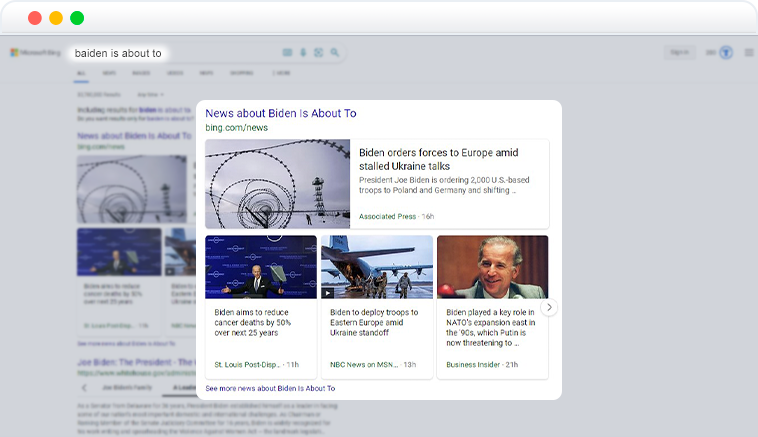Select the 'Joe Biden's Family' subtab
This screenshot has height=437, width=758.
click(127, 387)
